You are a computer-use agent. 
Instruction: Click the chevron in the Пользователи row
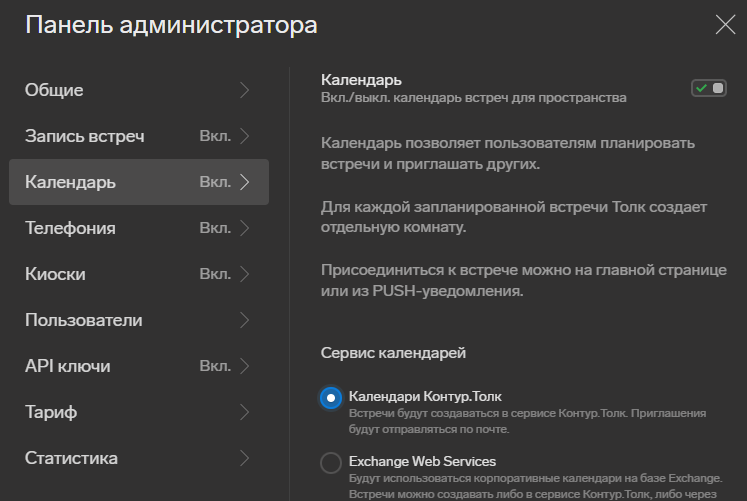[x=244, y=320]
